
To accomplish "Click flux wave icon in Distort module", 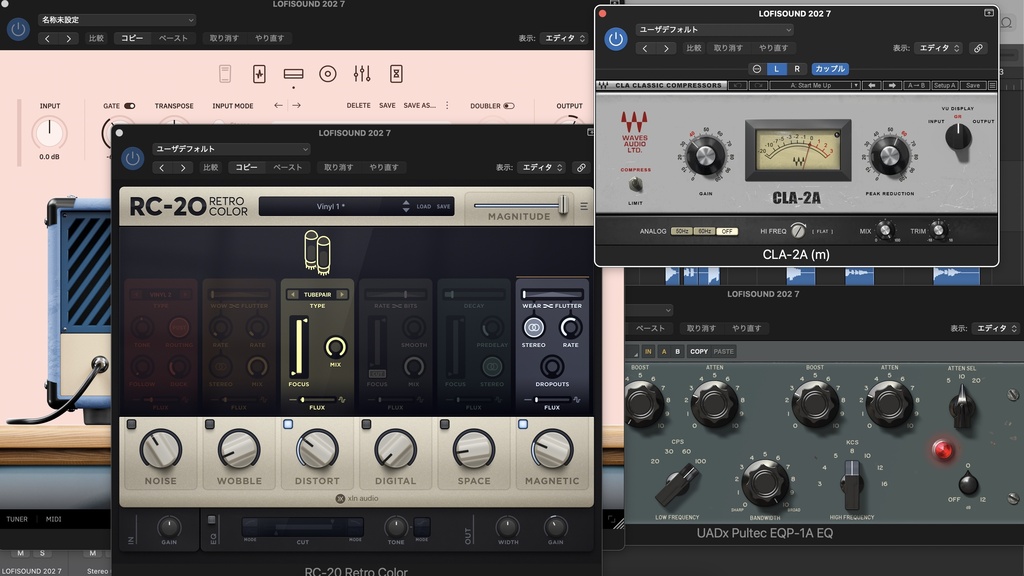I will [342, 400].
